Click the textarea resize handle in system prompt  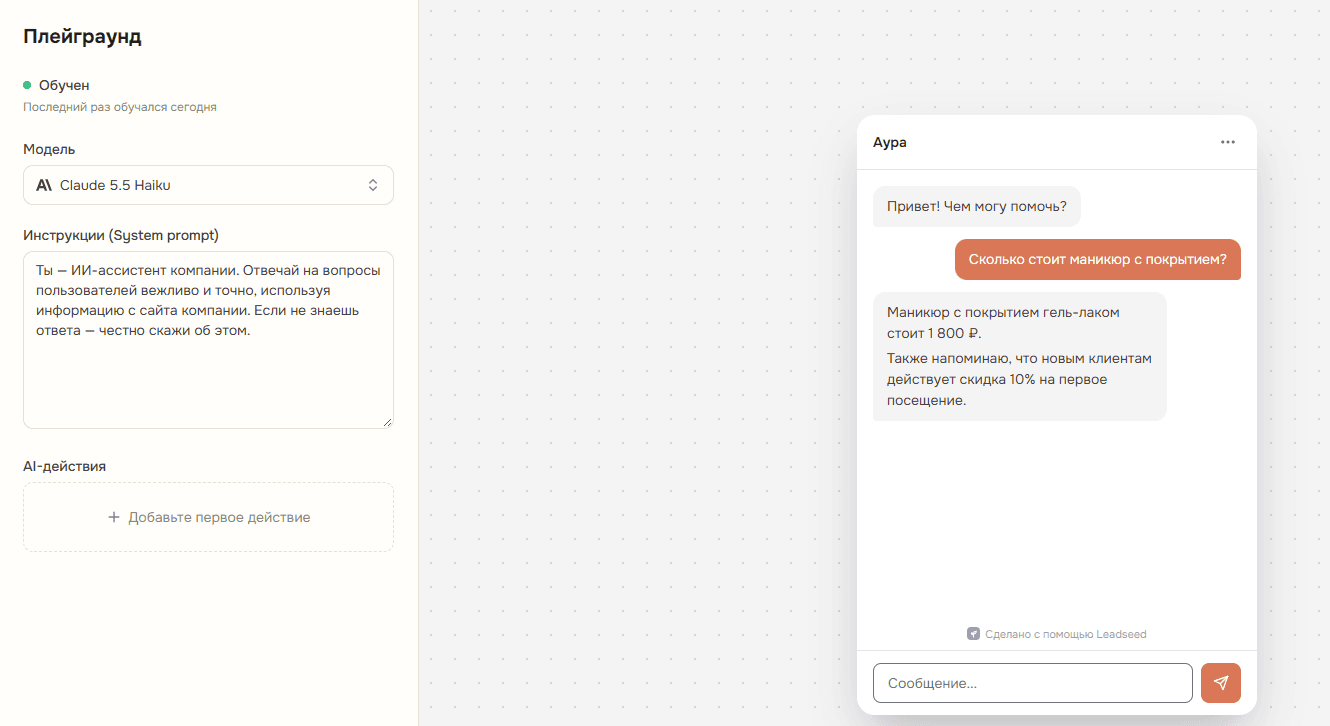pos(387,422)
